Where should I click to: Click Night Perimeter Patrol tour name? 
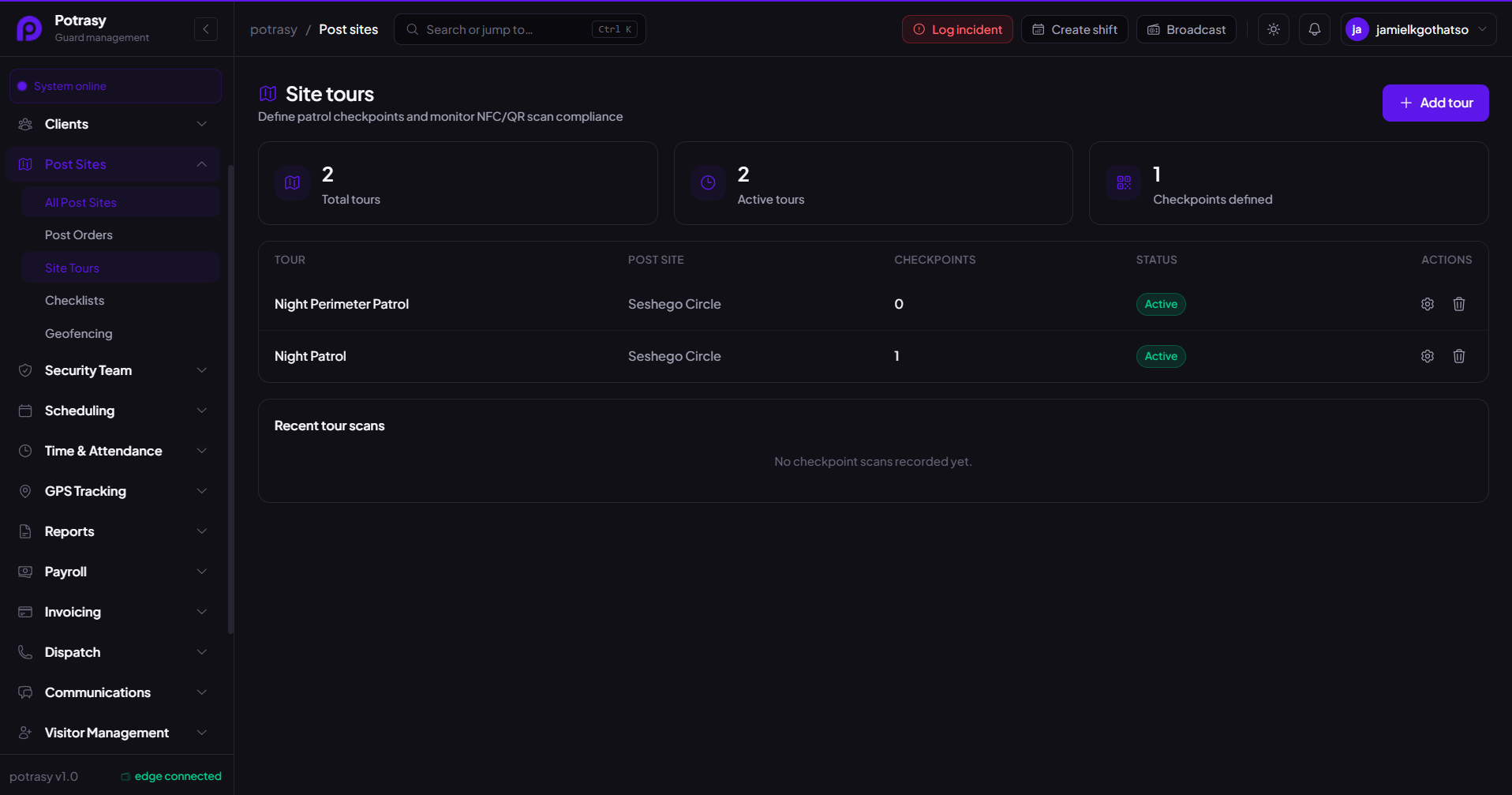click(342, 304)
